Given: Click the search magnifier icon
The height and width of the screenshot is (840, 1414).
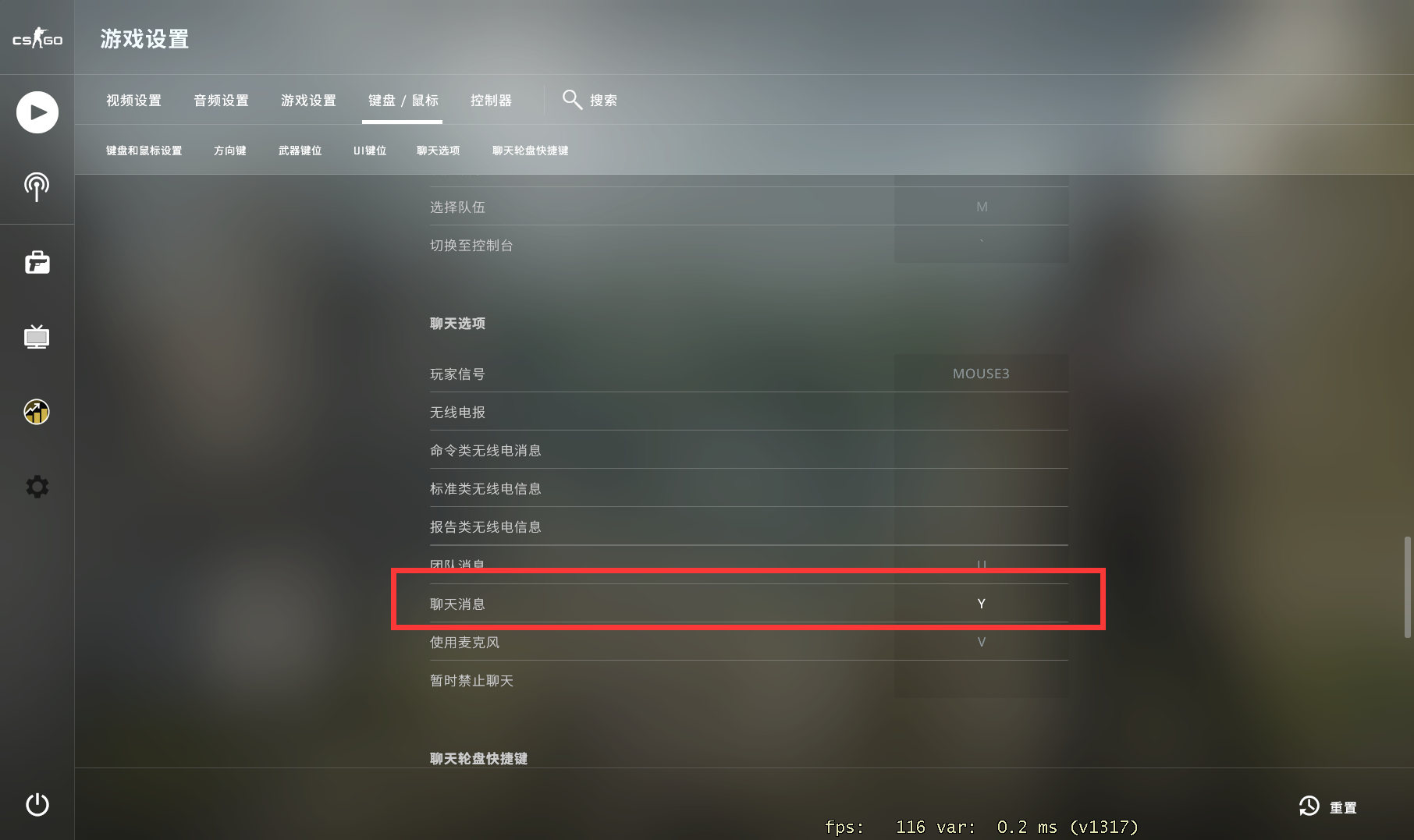Looking at the screenshot, I should tap(572, 100).
